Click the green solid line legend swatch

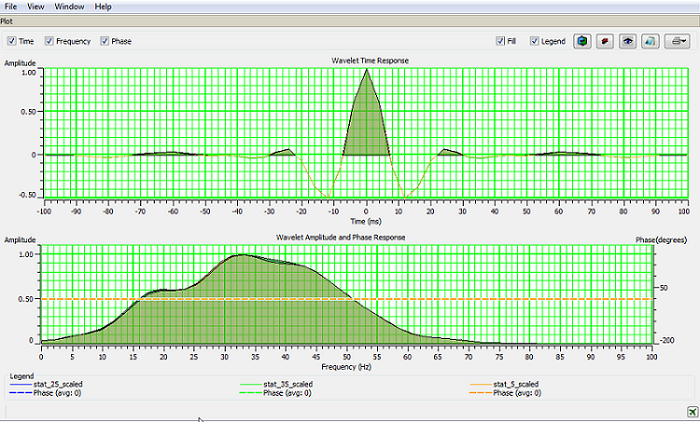tap(251, 384)
